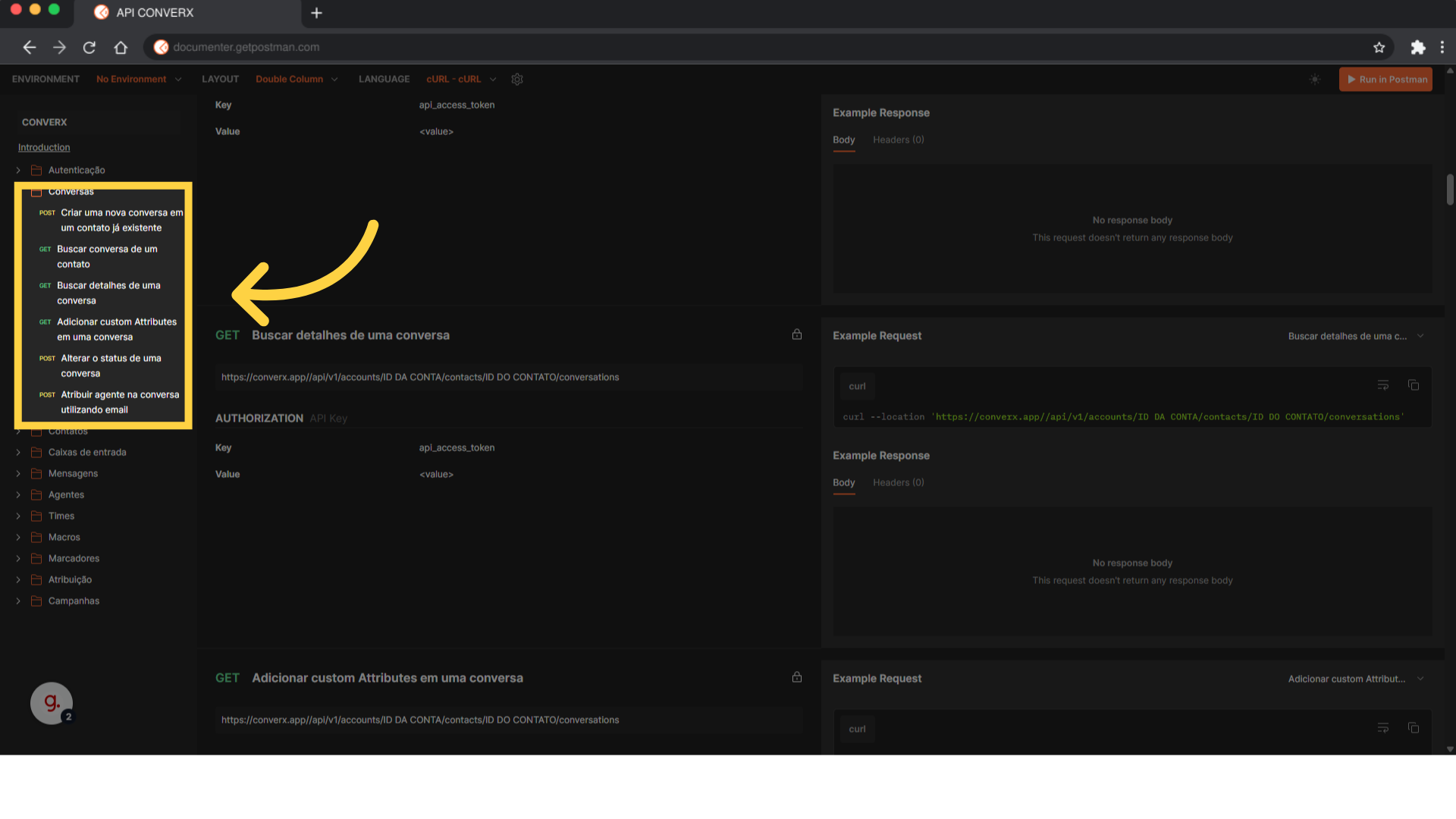This screenshot has width=1456, height=819.
Task: Click the Run in Postman button
Action: 1385,79
